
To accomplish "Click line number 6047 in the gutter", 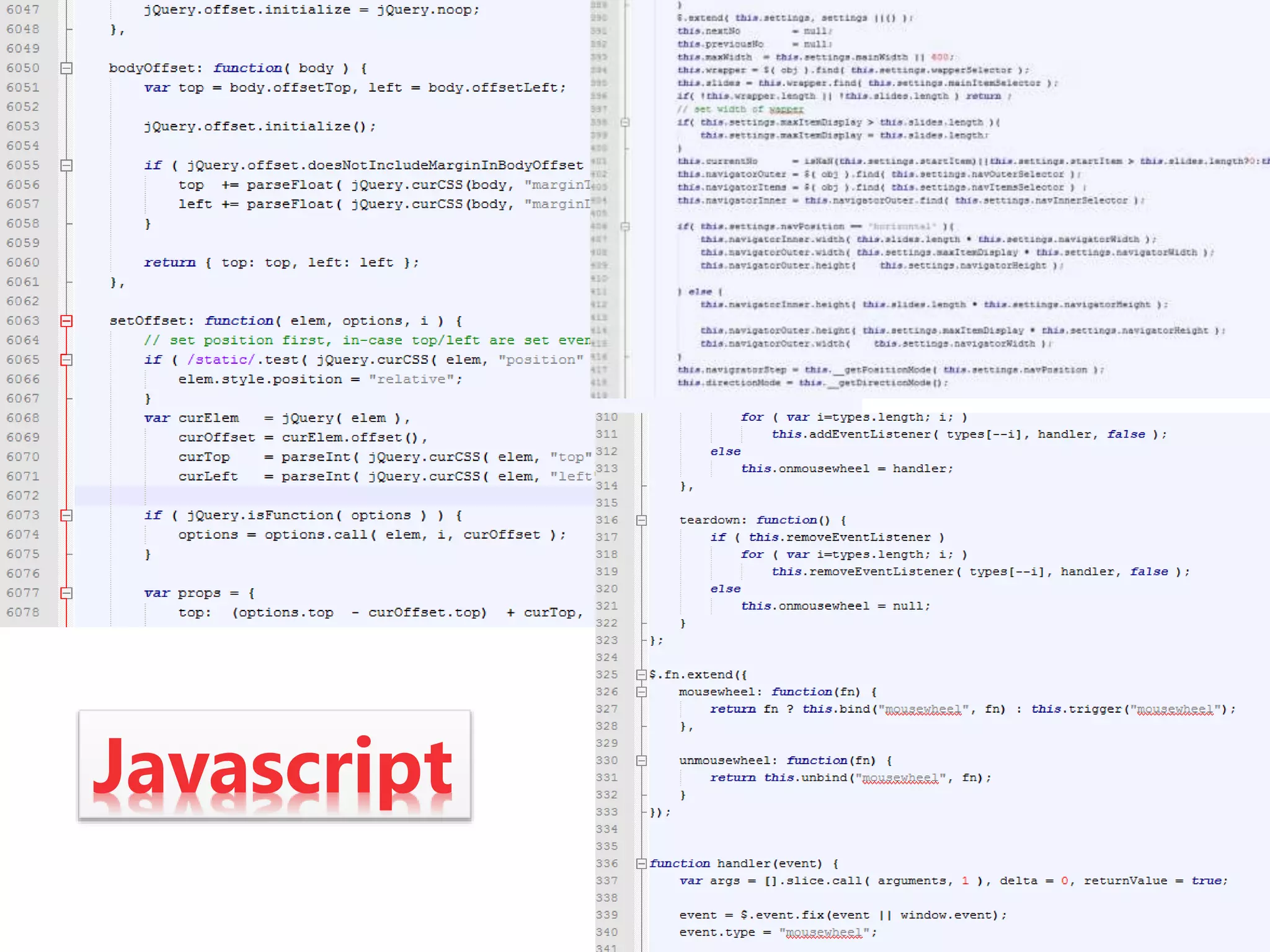I will [23, 10].
